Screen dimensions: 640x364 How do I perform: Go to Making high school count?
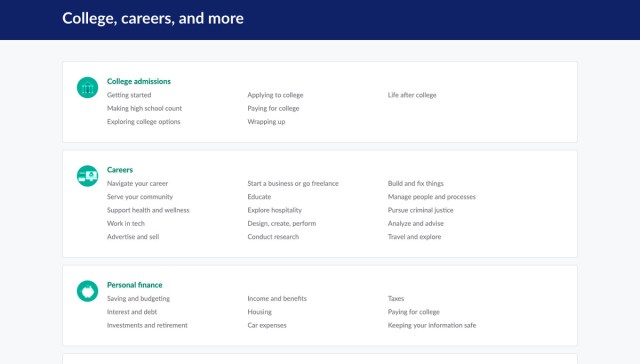(x=144, y=108)
